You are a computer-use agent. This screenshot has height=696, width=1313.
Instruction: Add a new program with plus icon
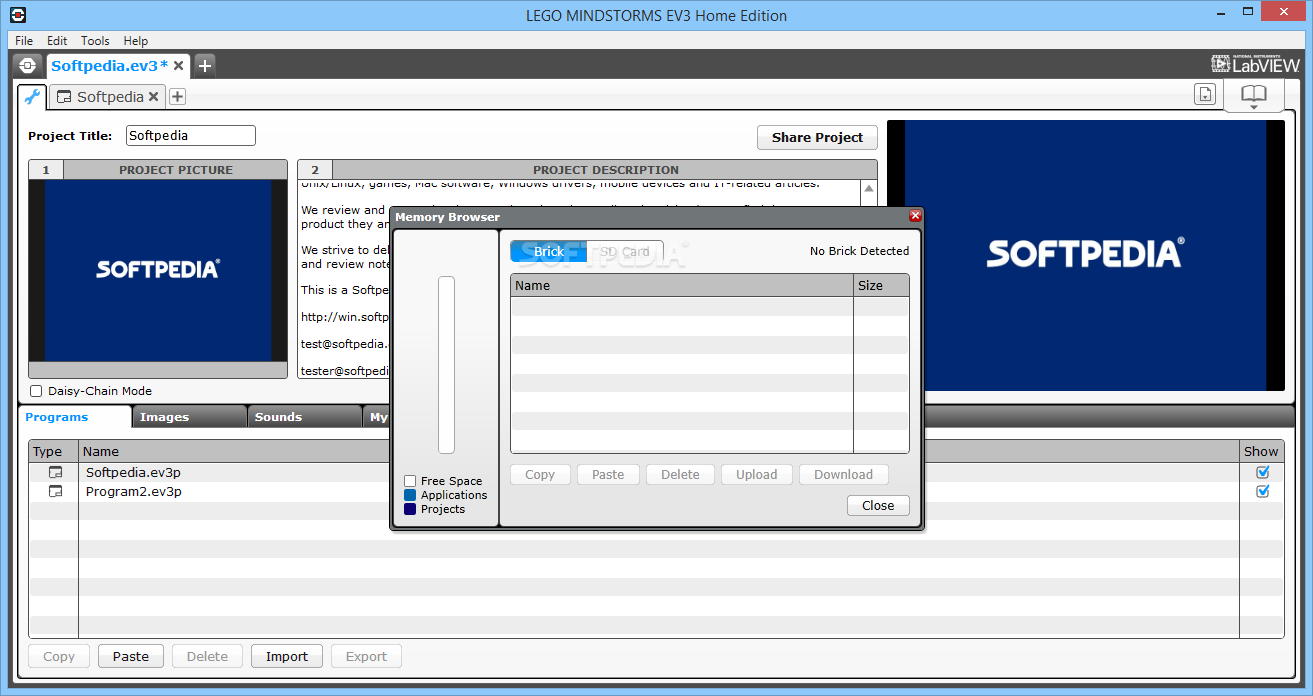[x=177, y=97]
